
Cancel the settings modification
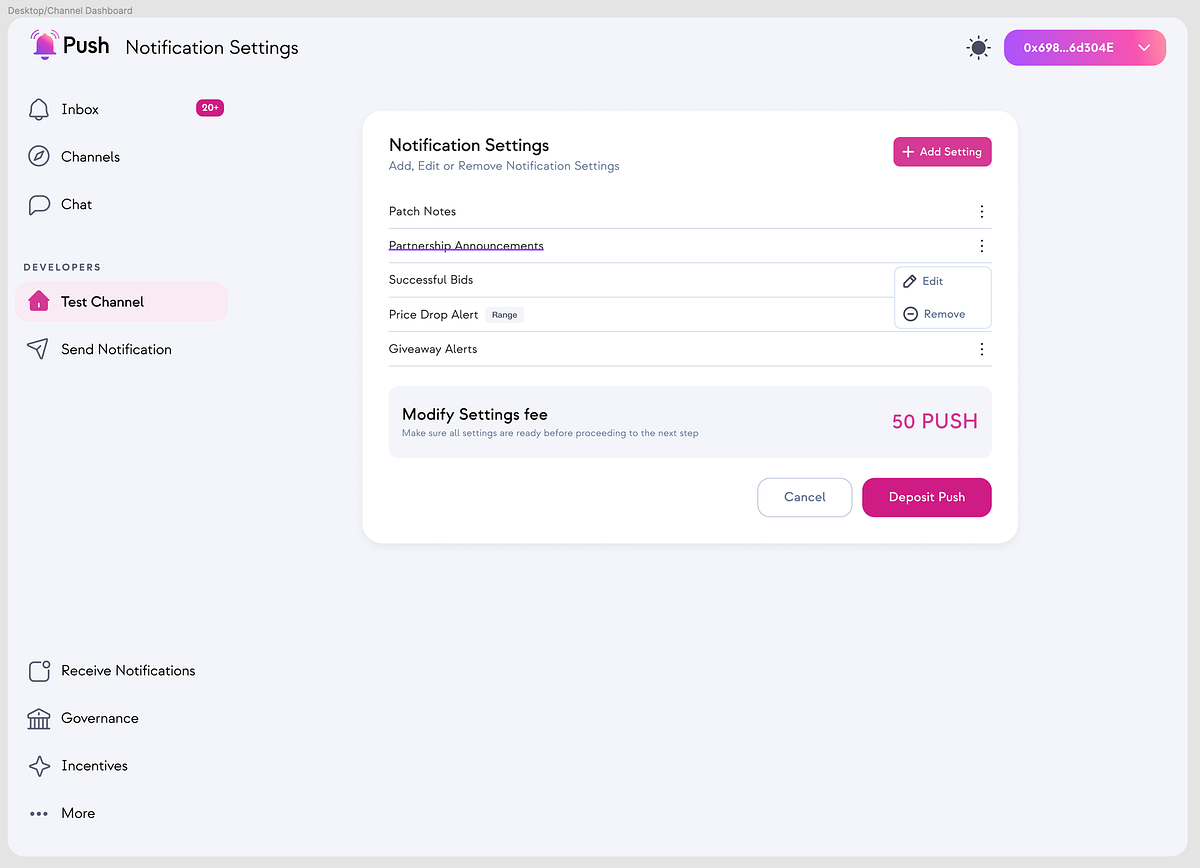804,497
